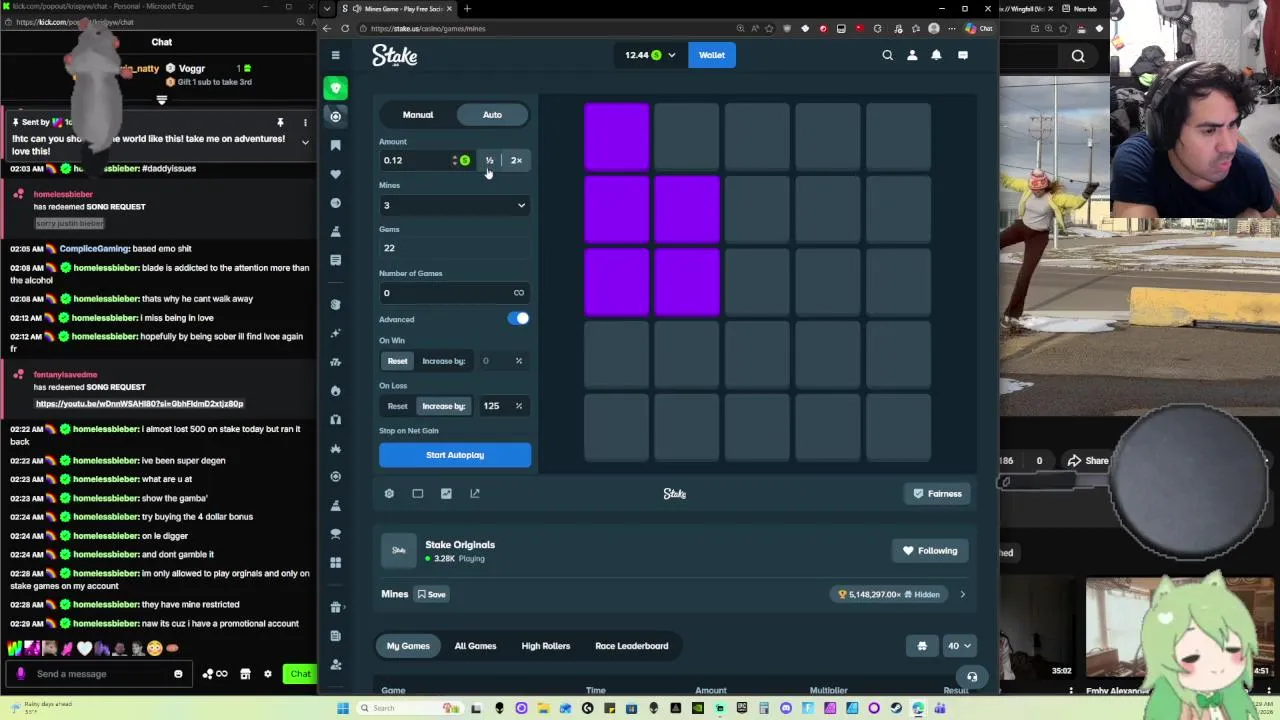Select Increase by for On Loss

(443, 406)
